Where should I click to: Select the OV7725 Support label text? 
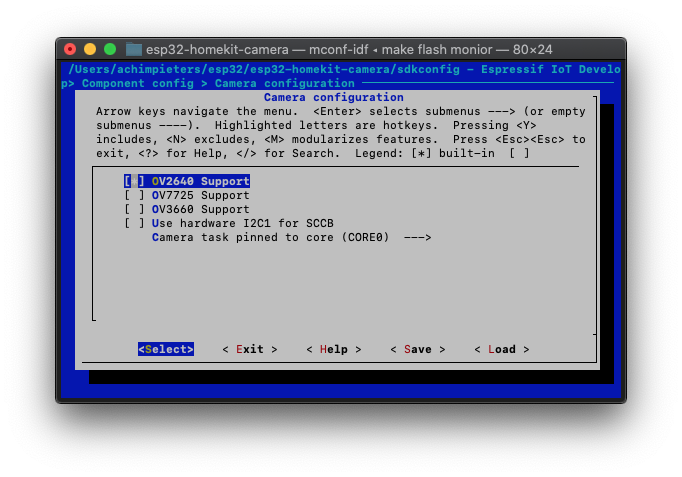(201, 195)
